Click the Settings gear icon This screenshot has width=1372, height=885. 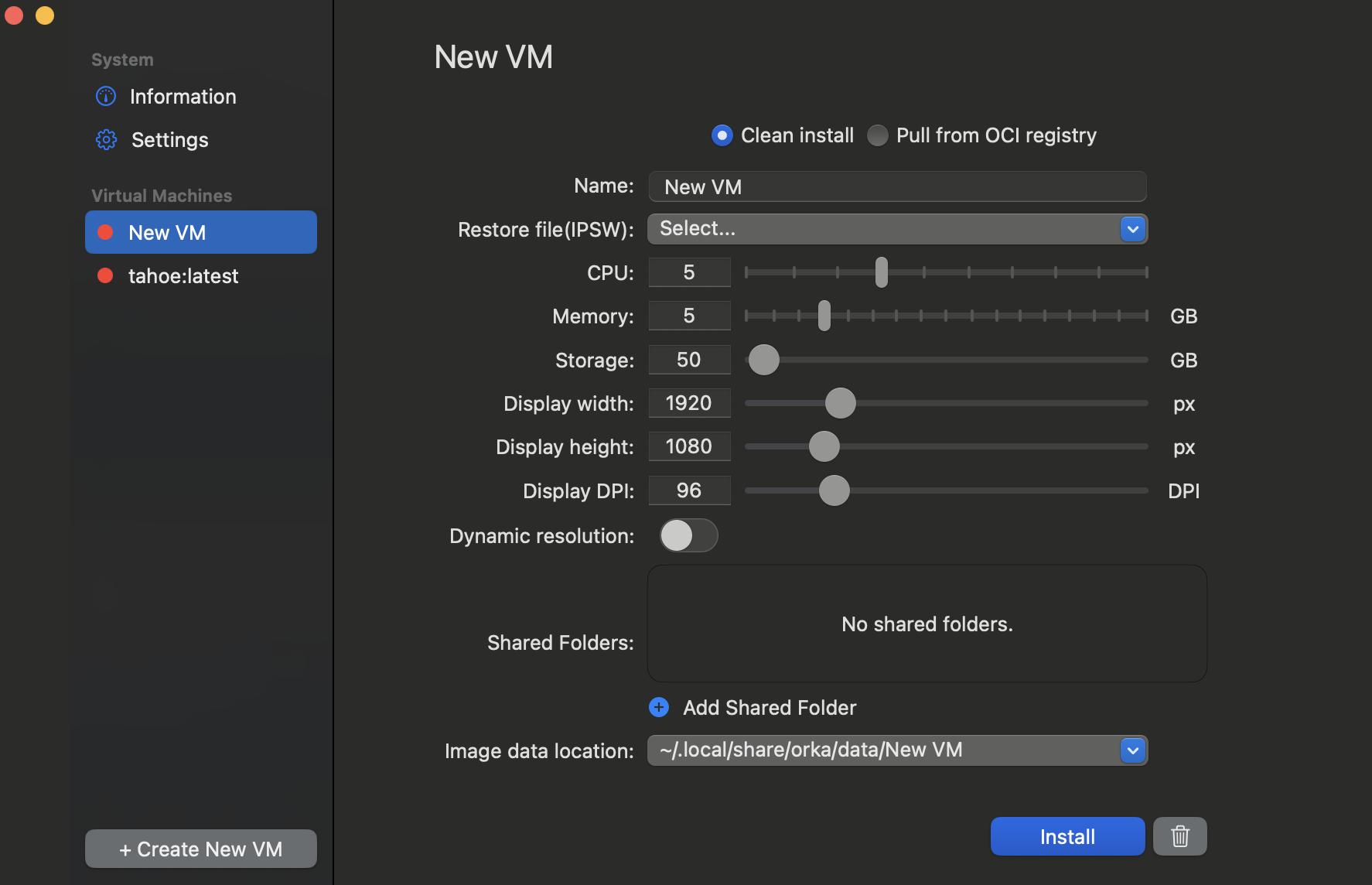click(x=106, y=140)
